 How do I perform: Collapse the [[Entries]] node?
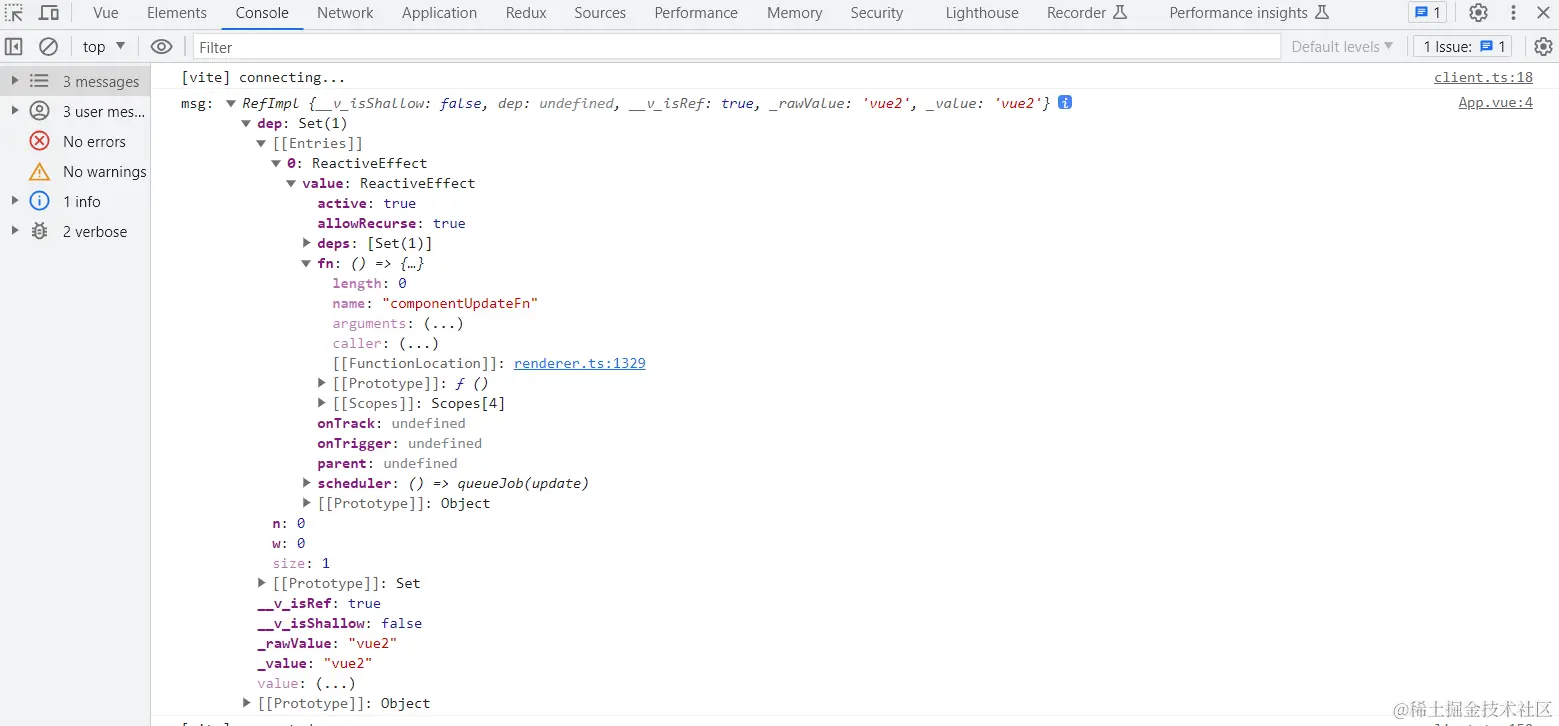coord(261,143)
